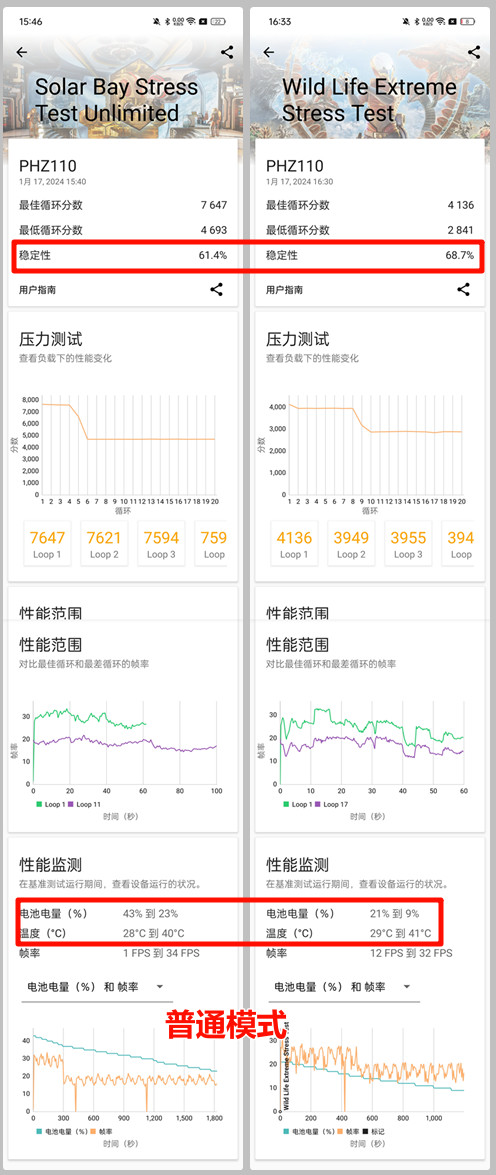Open 用户指南 in Solar Bay panel

pos(37,290)
